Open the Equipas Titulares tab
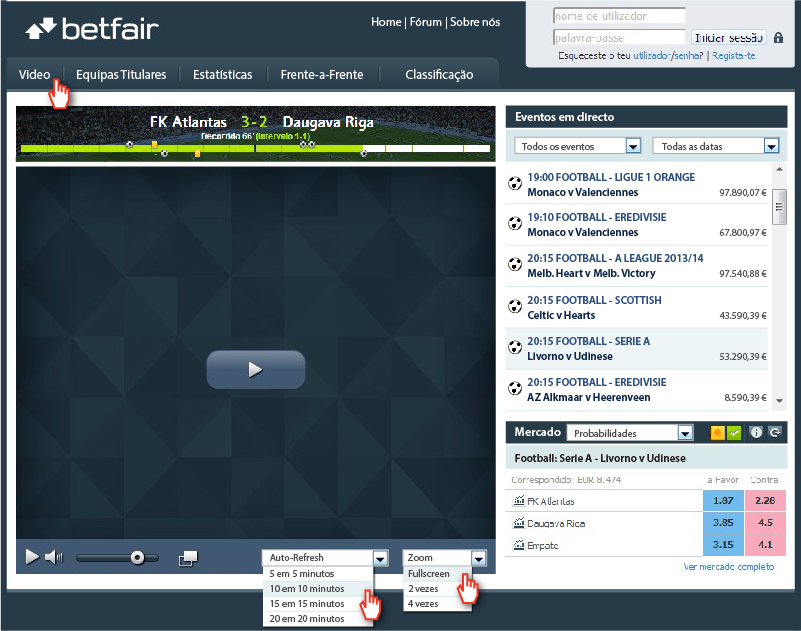801x631 pixels. (x=121, y=75)
